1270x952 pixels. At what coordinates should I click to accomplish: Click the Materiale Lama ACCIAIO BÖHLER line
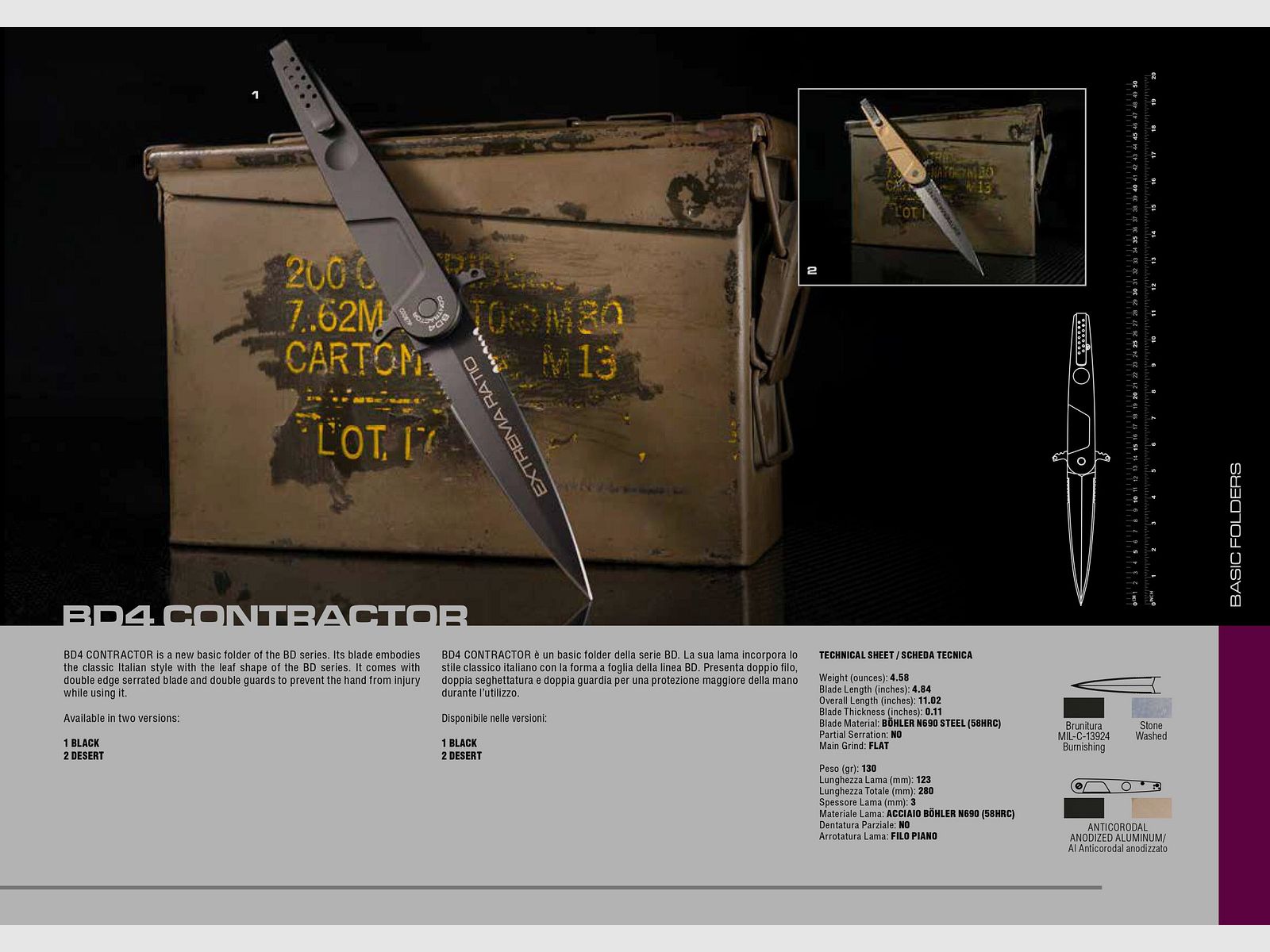coord(917,814)
